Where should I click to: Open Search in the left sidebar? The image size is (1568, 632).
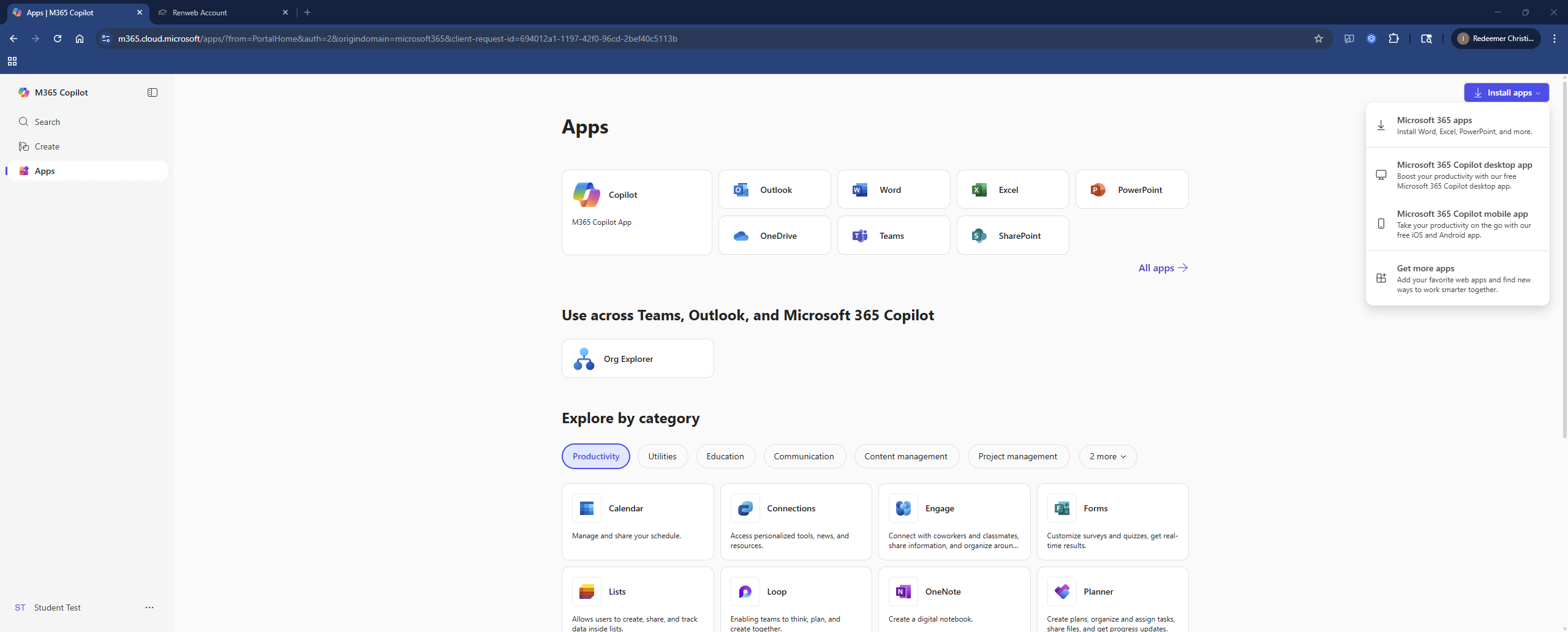(x=87, y=122)
